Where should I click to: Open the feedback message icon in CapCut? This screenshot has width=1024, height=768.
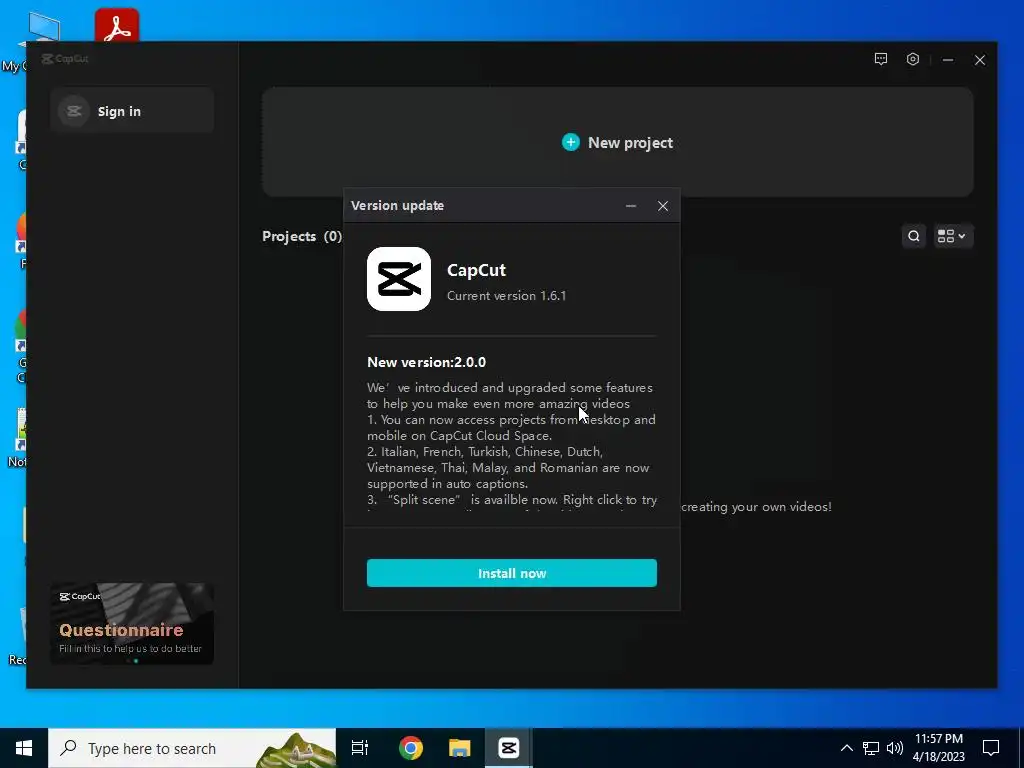[881, 59]
